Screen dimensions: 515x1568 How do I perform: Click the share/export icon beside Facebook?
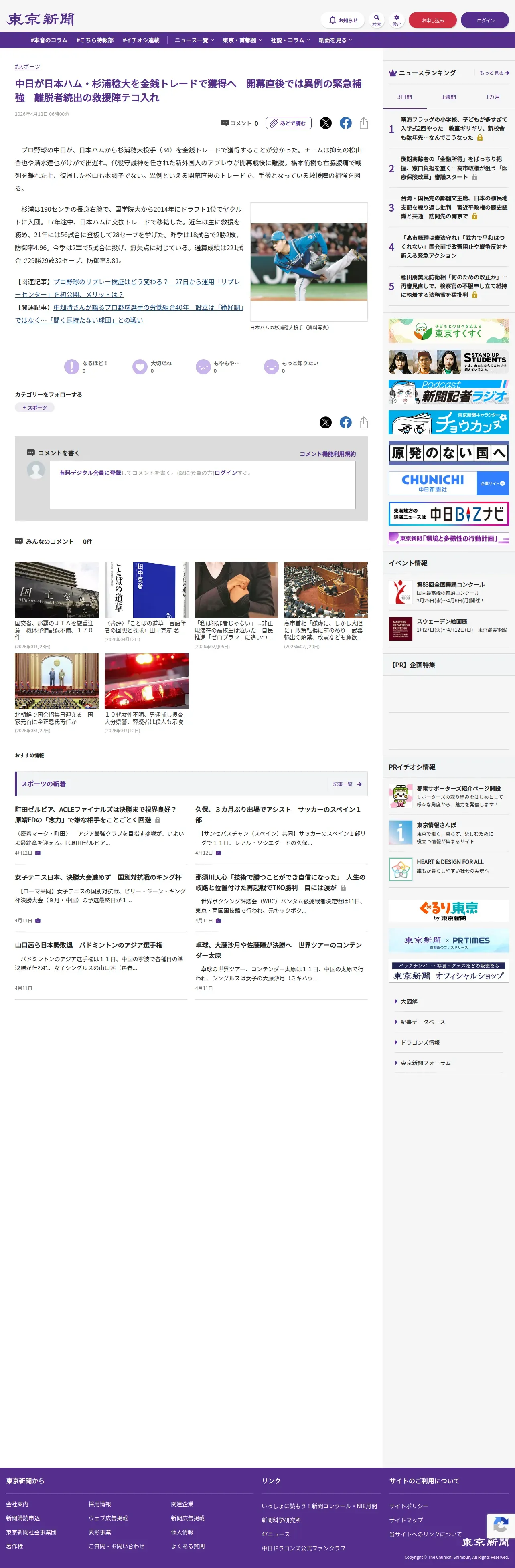click(364, 123)
